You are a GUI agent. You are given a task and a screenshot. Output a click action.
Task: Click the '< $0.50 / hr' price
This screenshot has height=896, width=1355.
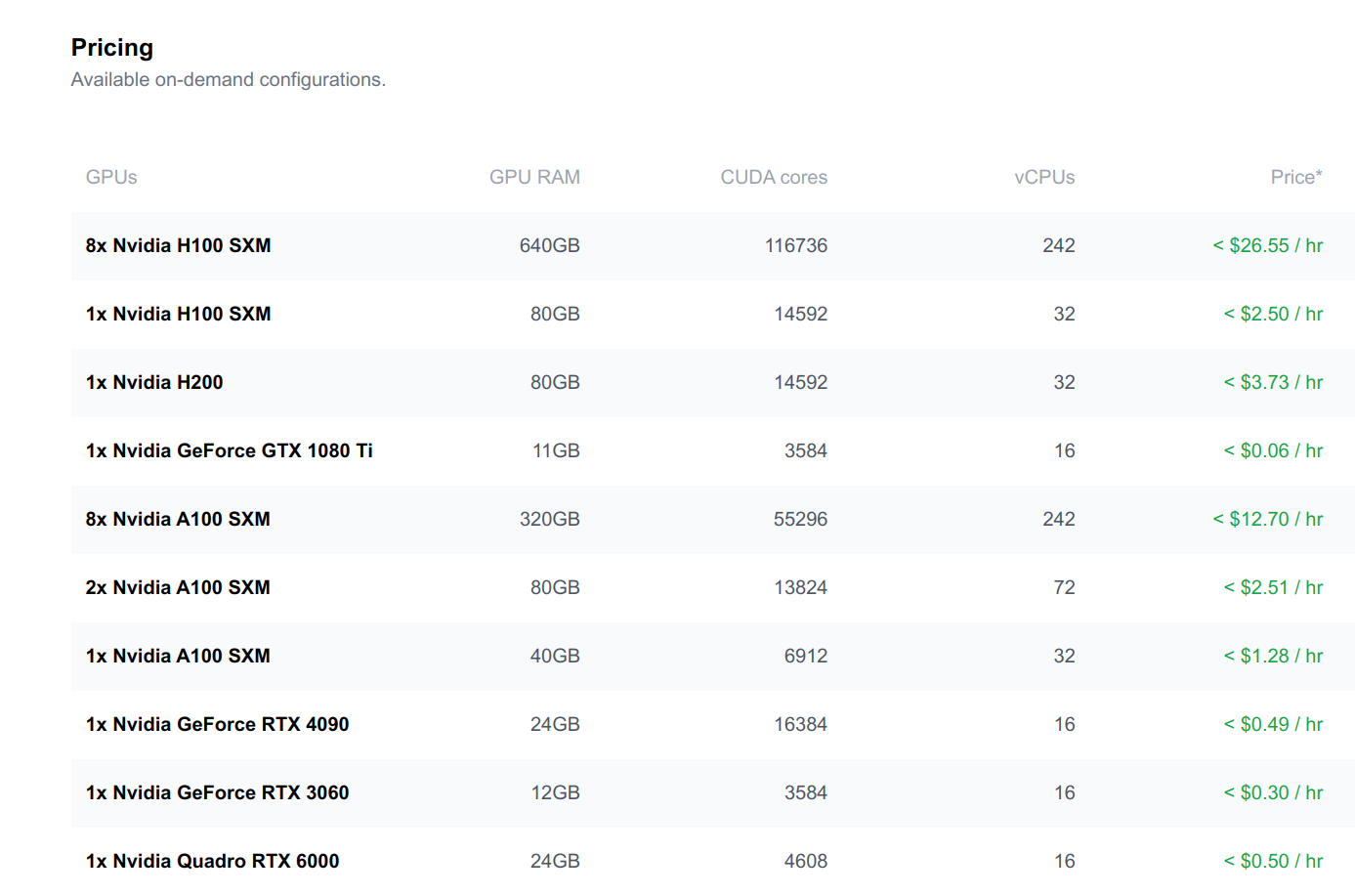[1274, 861]
